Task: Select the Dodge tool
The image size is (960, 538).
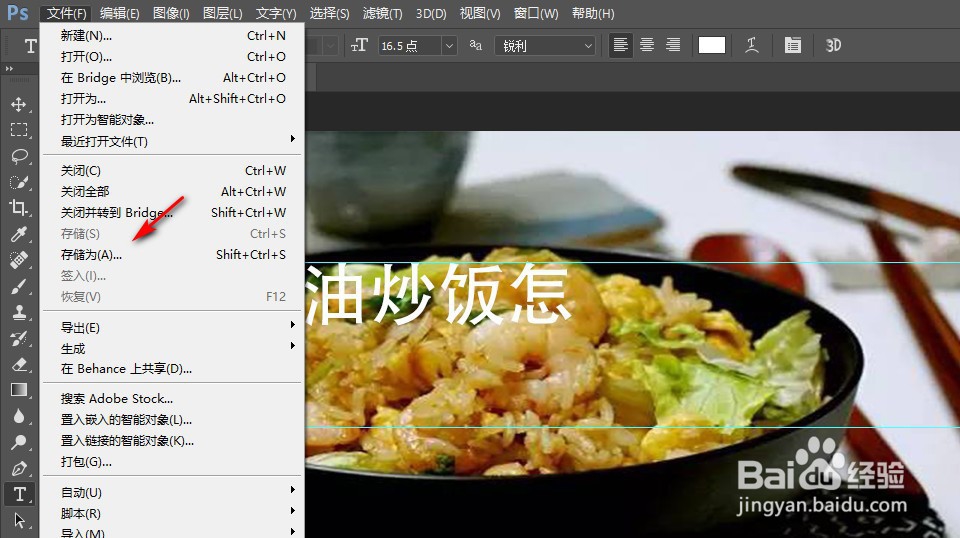Action: point(19,442)
